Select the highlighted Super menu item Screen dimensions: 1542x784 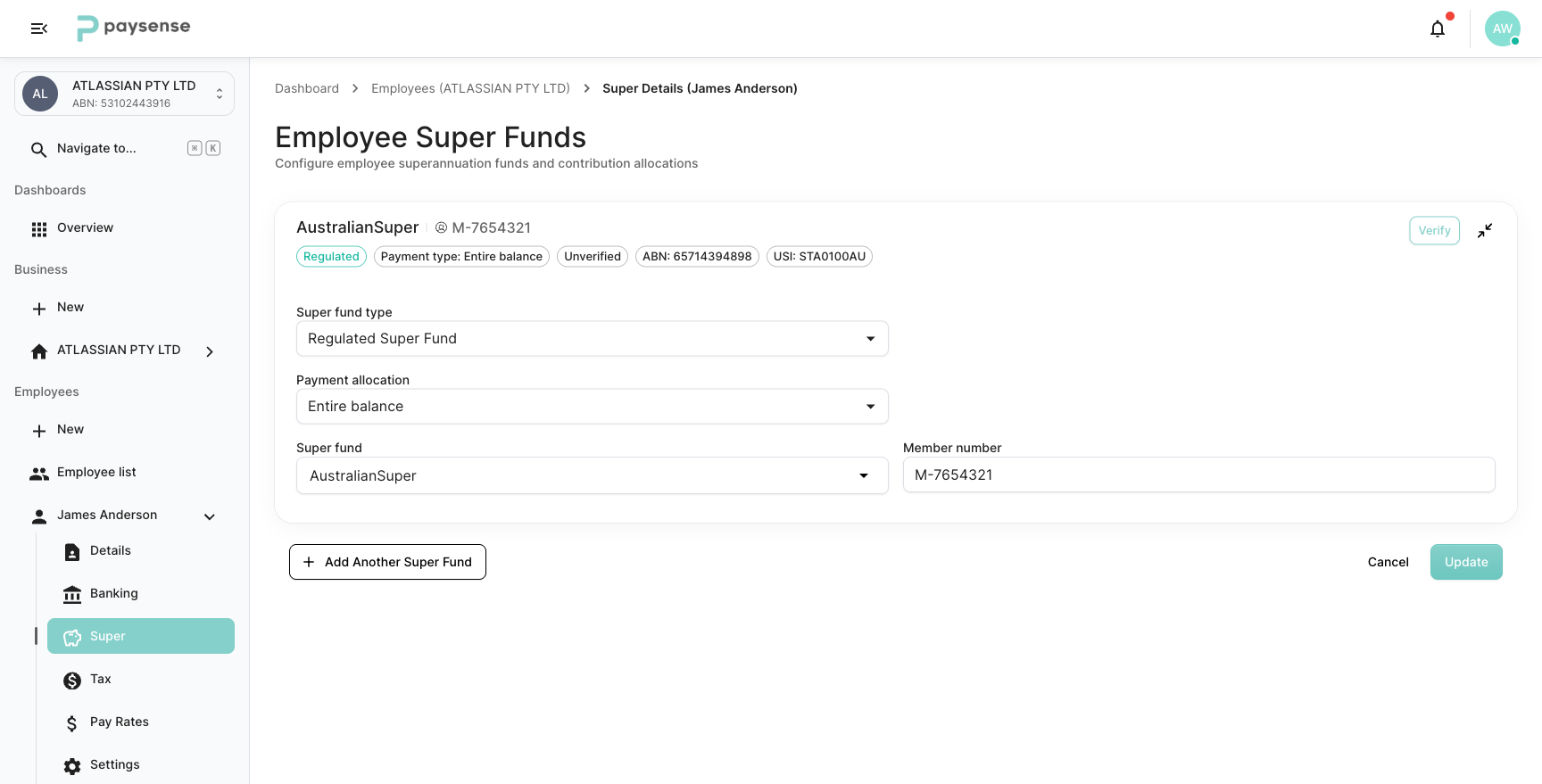coord(141,636)
